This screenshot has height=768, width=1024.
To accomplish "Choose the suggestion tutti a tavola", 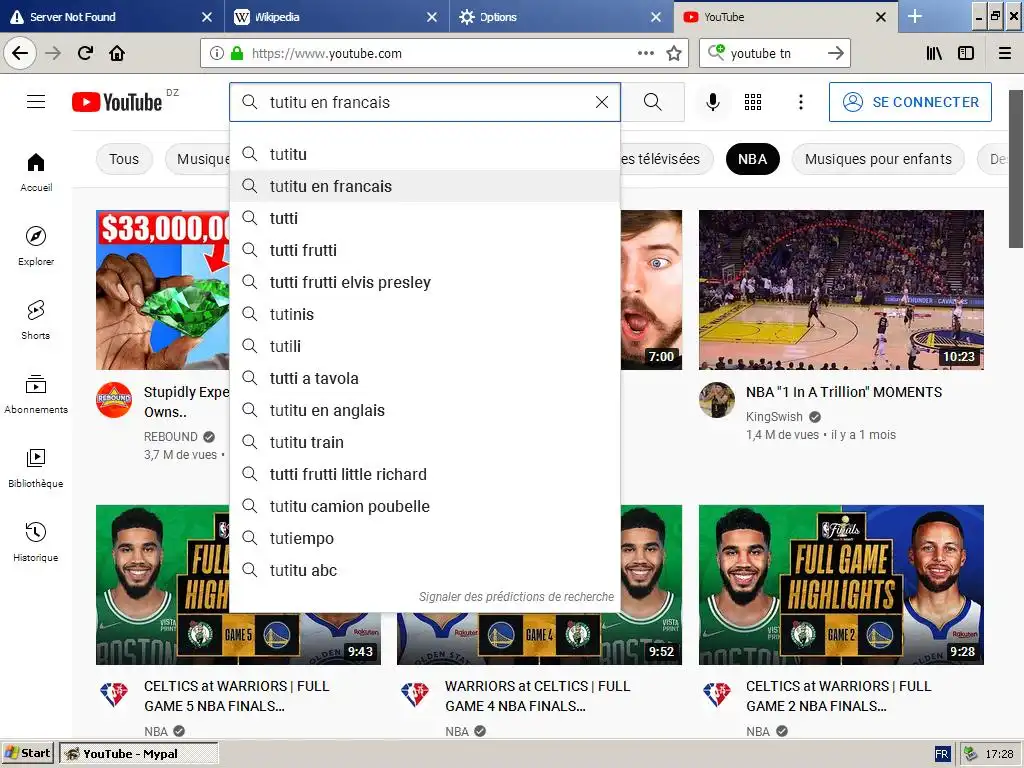I will pos(425,378).
